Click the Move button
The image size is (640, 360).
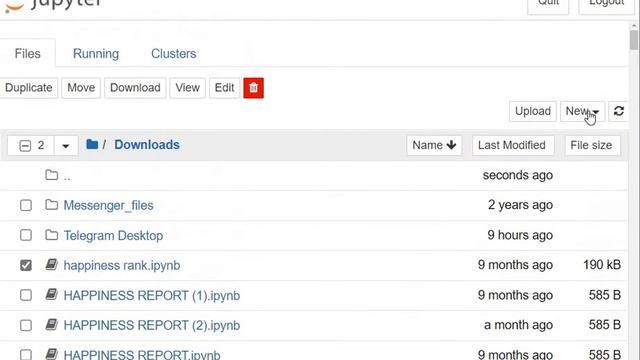coord(81,88)
